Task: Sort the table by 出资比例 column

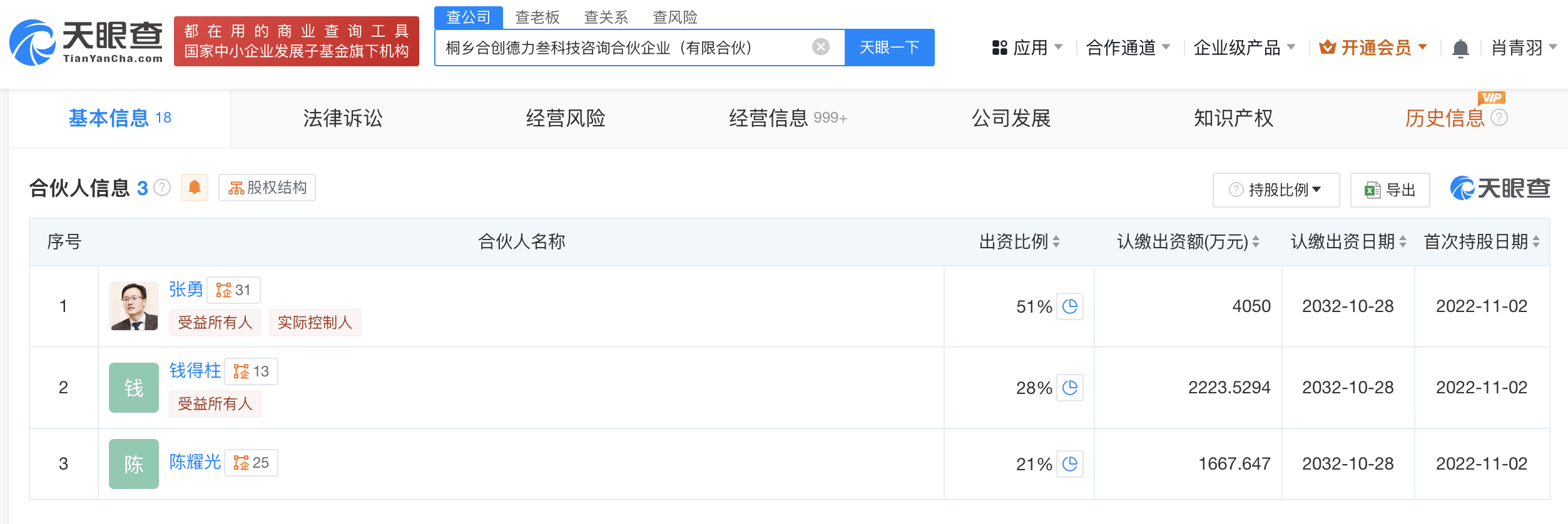Action: click(1056, 242)
